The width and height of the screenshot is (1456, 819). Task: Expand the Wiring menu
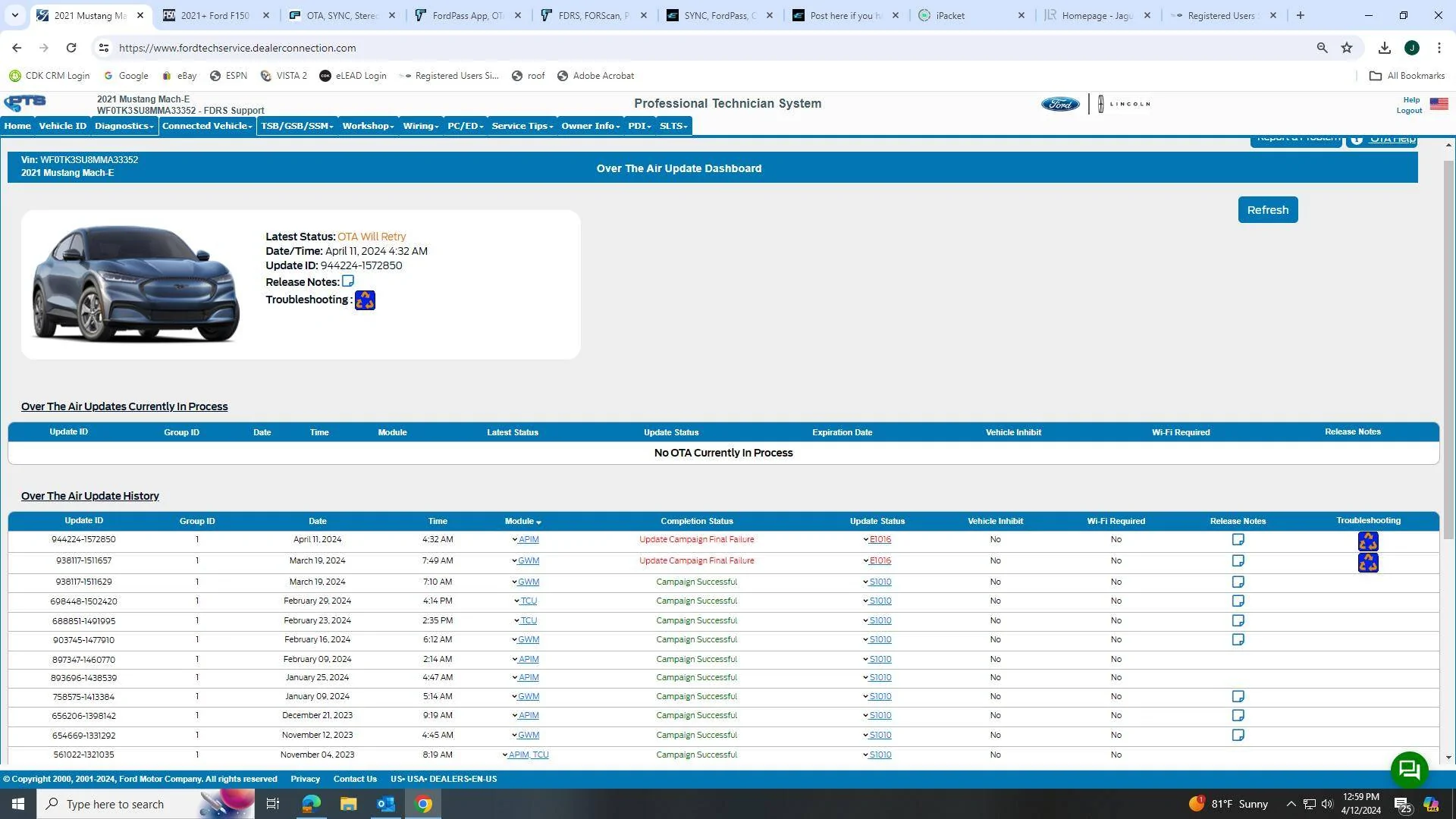[421, 126]
